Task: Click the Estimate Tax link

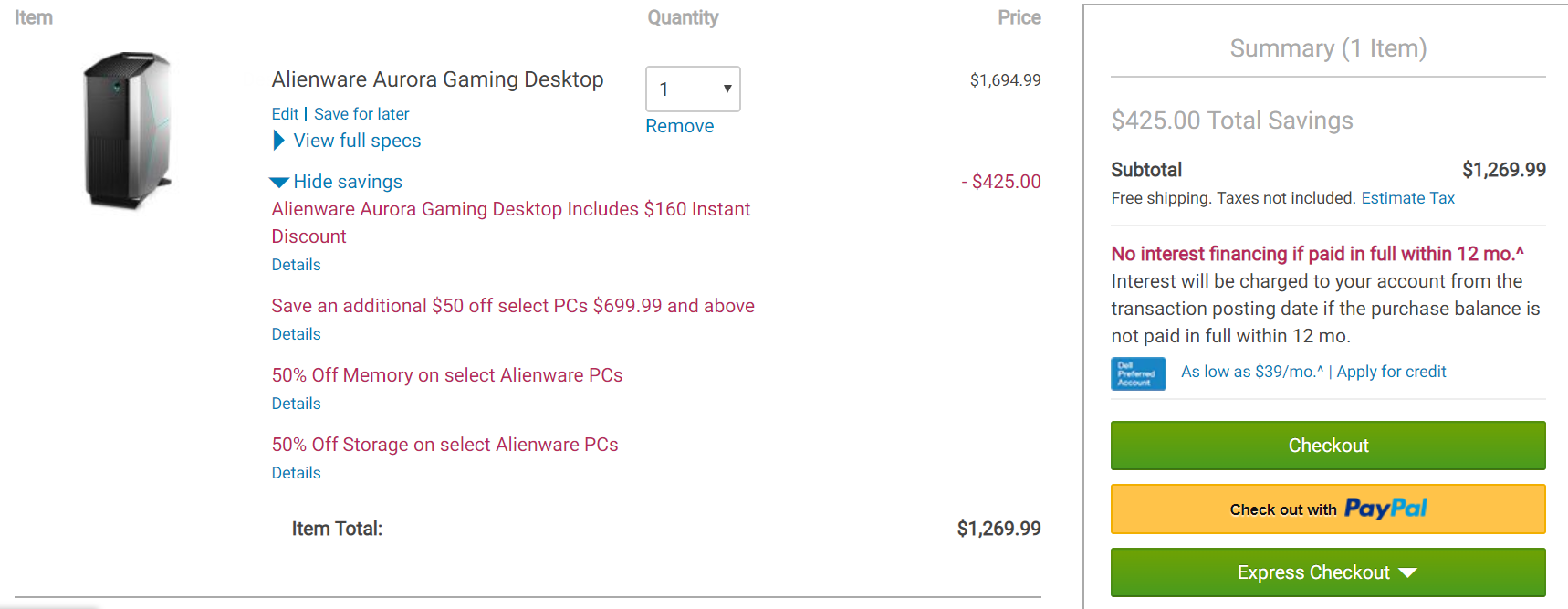Action: [1407, 198]
